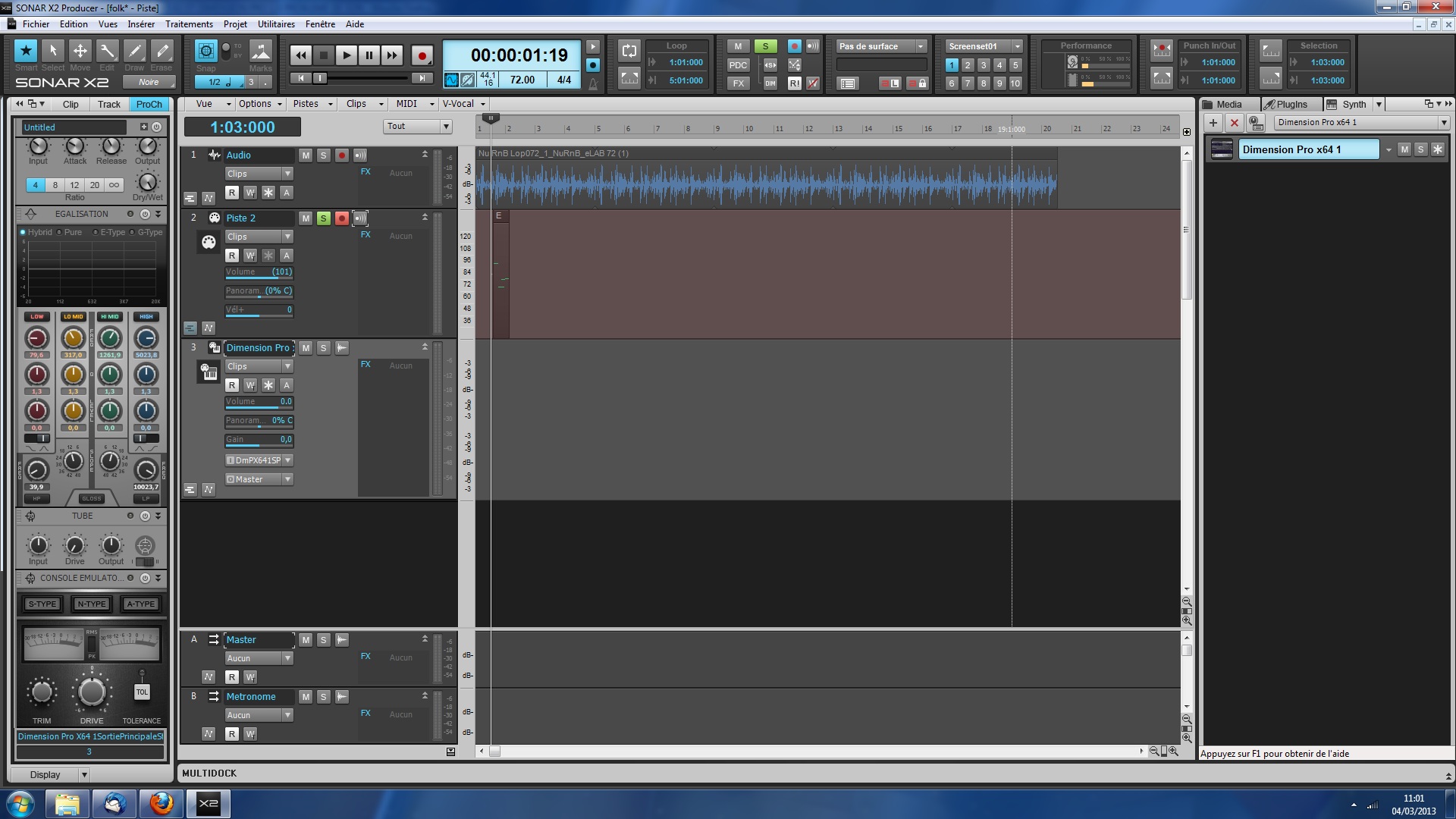Pause the transport

(x=369, y=55)
